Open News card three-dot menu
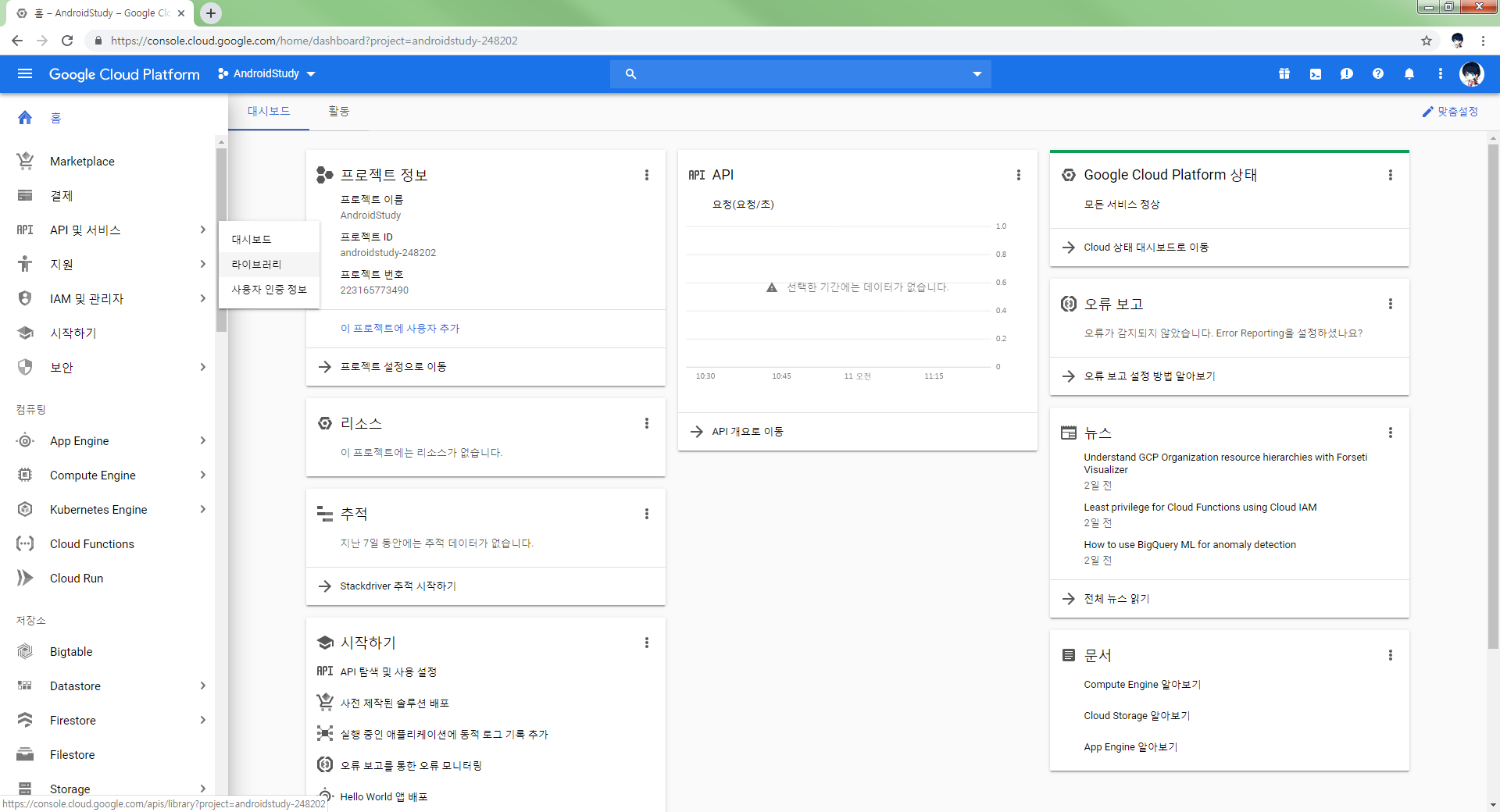 coord(1391,433)
